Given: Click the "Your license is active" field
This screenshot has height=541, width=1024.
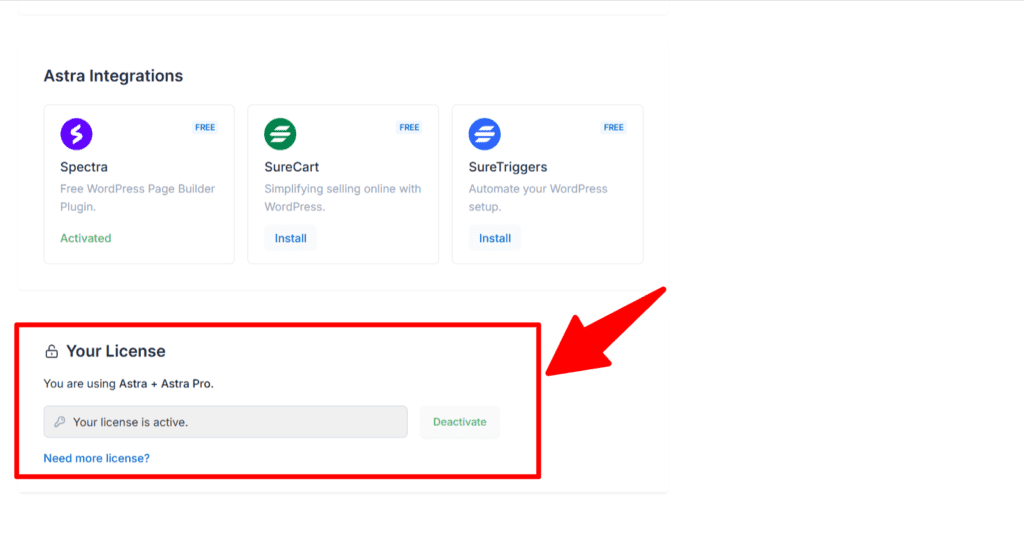Looking at the screenshot, I should tap(226, 422).
